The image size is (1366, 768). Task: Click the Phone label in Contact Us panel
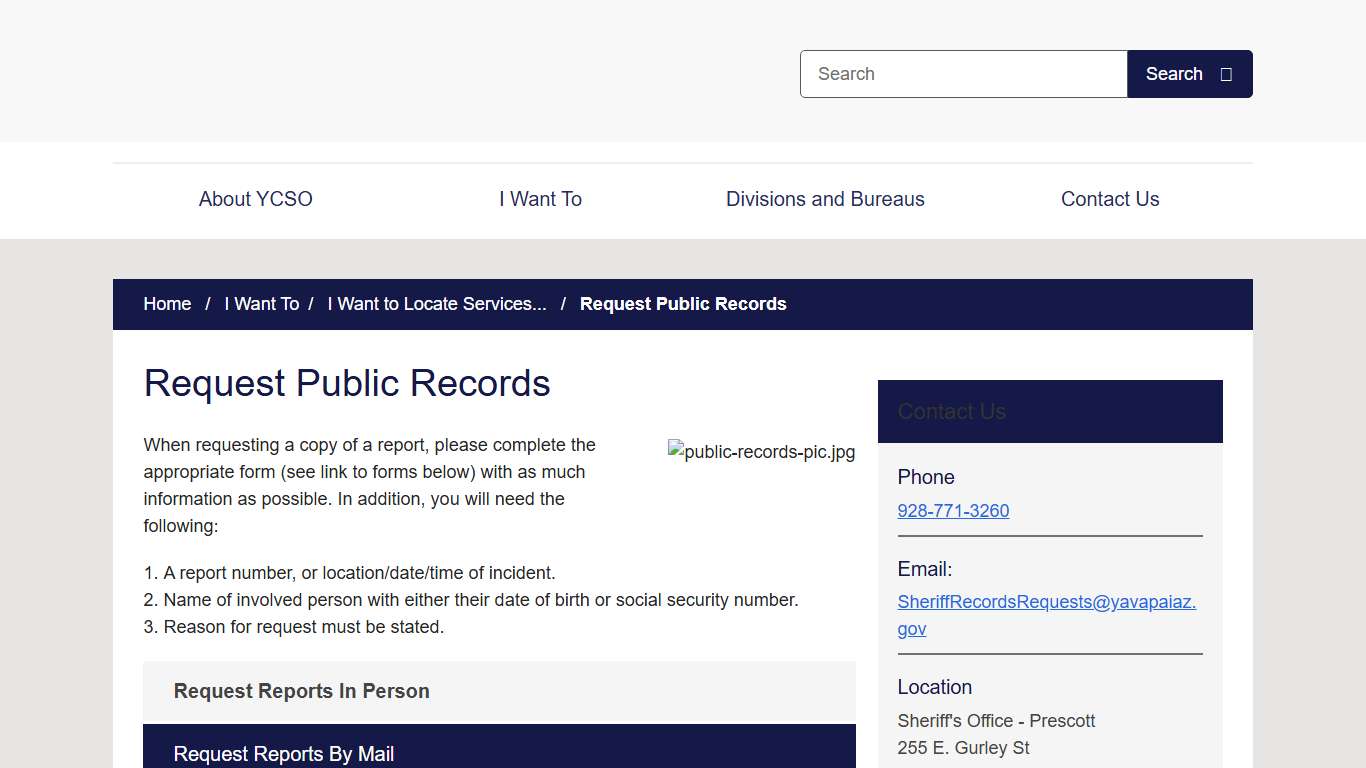[925, 477]
